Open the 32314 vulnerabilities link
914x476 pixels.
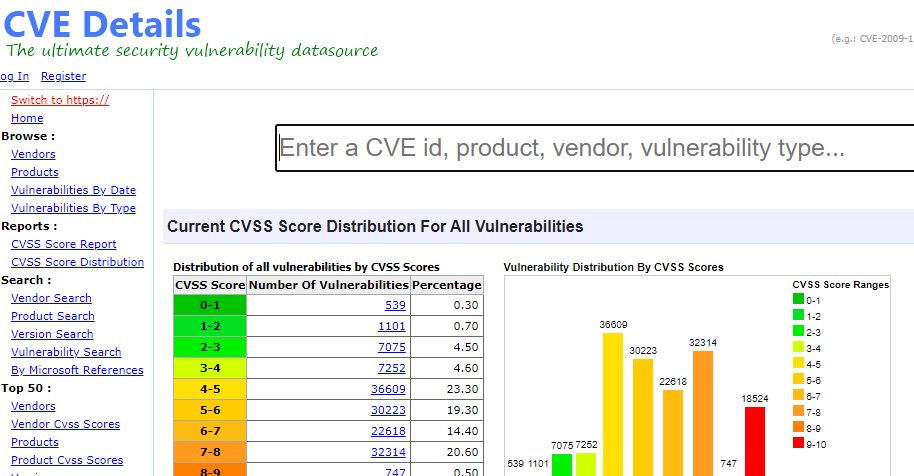388,452
